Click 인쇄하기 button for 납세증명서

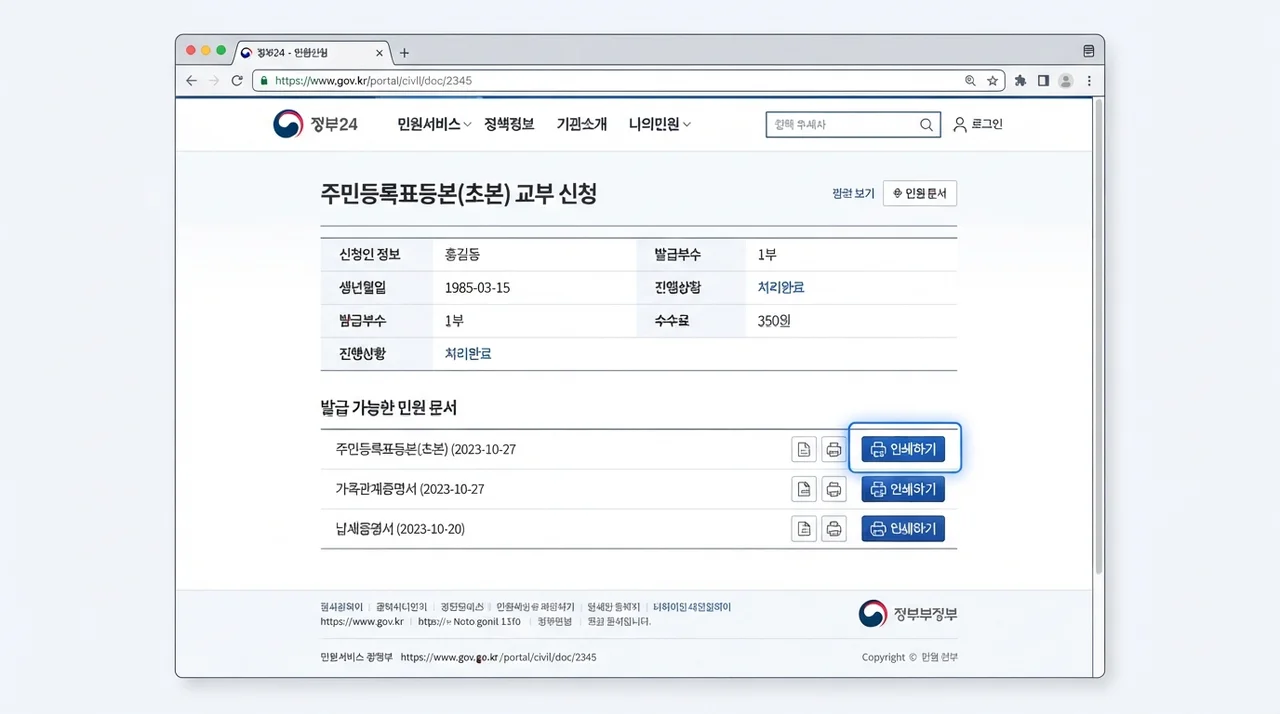[x=903, y=529]
